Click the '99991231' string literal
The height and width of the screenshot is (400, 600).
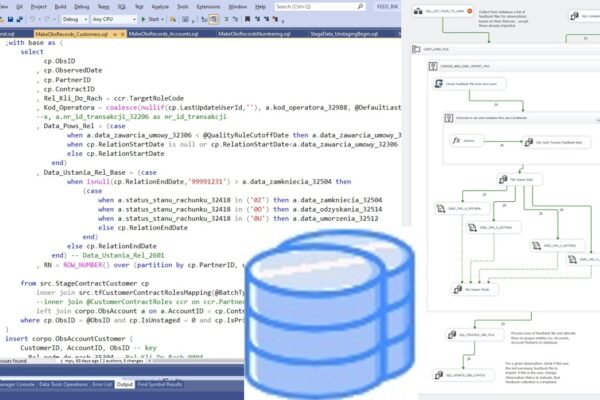(207, 181)
